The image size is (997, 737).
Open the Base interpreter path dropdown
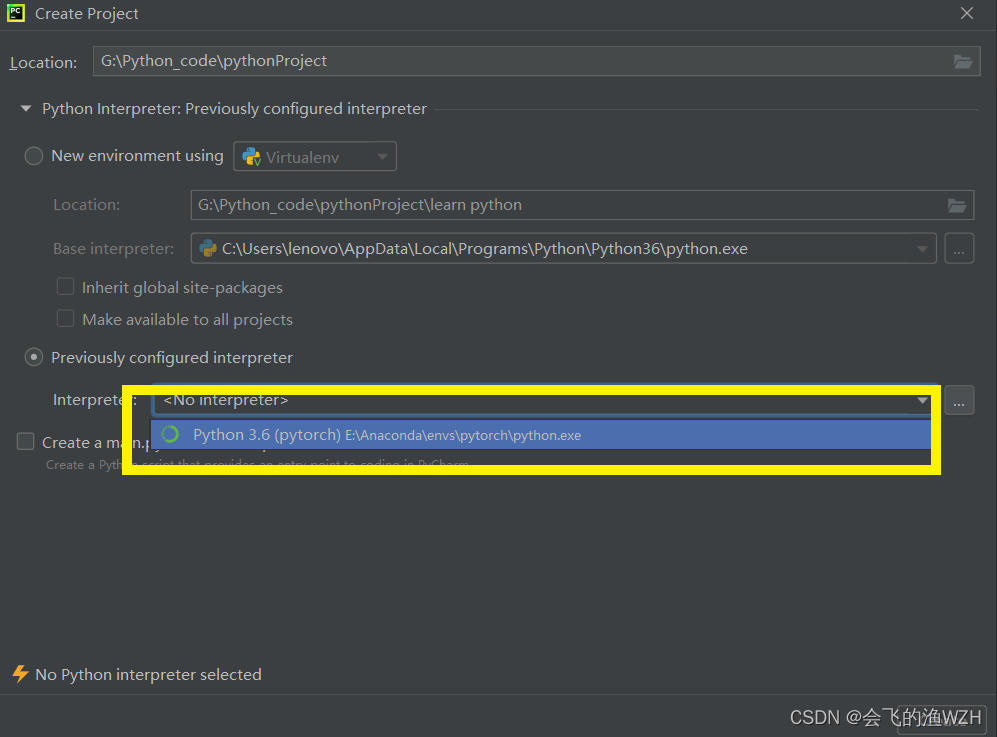click(922, 249)
